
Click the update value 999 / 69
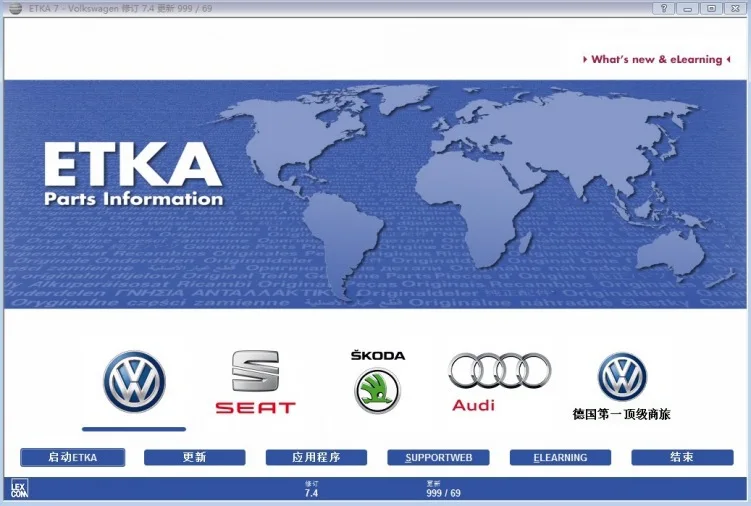444,493
